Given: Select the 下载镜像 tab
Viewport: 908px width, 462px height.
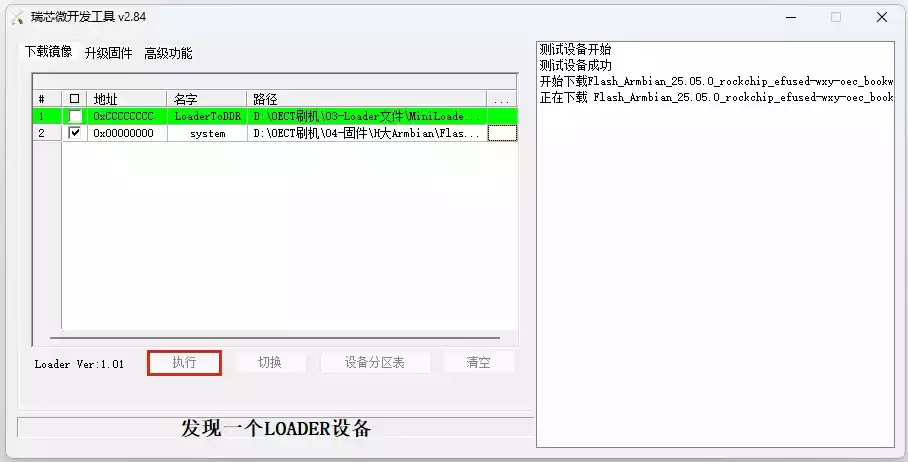Looking at the screenshot, I should tap(49, 52).
